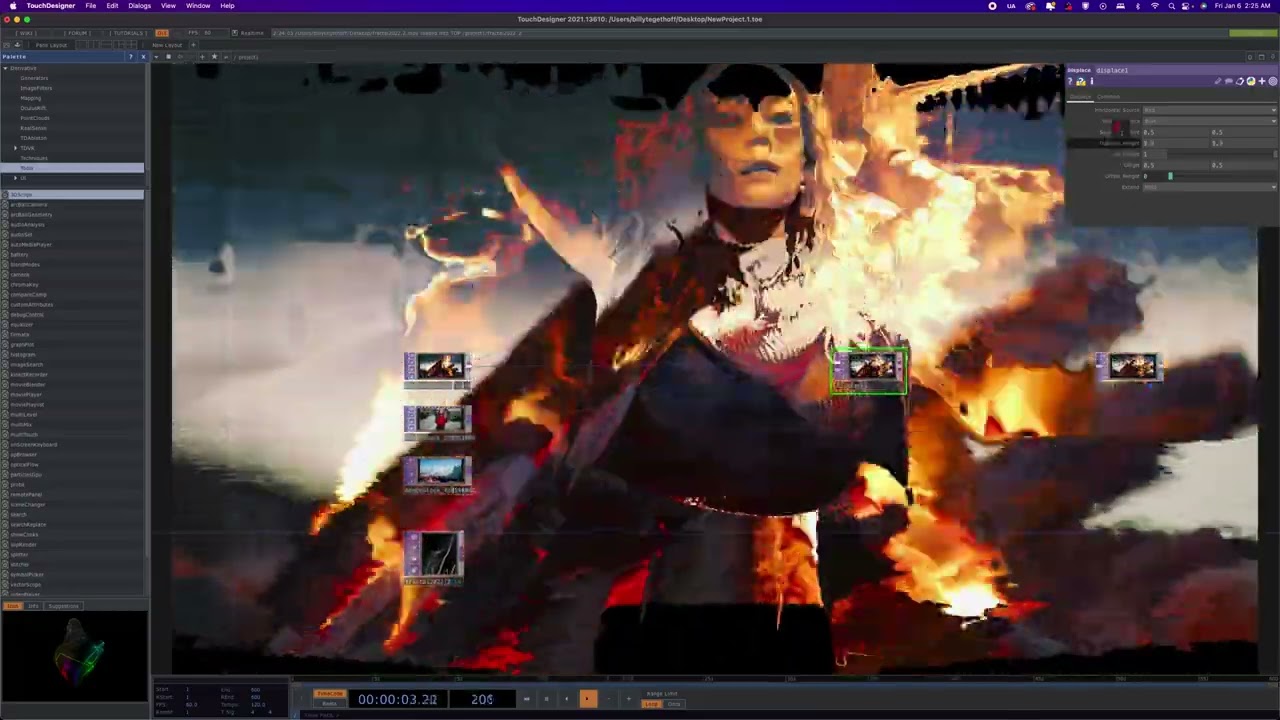Viewport: 1280px width, 720px height.
Task: Click the timecode readout field
Action: coord(398,699)
